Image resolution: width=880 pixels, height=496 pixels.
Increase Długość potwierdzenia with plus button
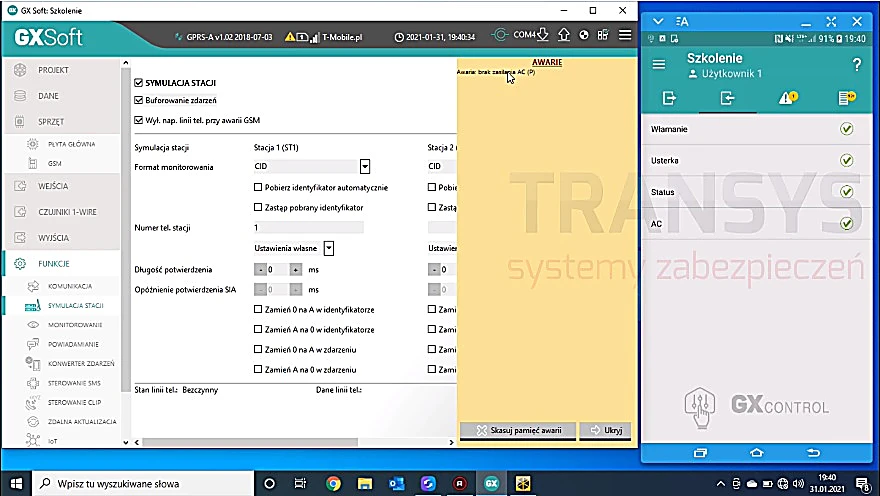click(296, 270)
